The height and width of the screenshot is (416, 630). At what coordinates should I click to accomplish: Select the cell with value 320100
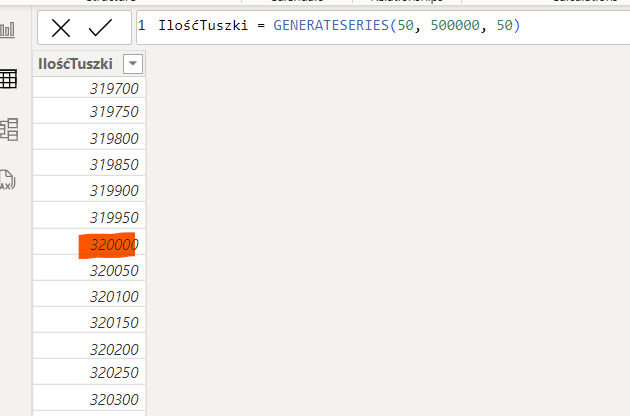click(x=89, y=296)
